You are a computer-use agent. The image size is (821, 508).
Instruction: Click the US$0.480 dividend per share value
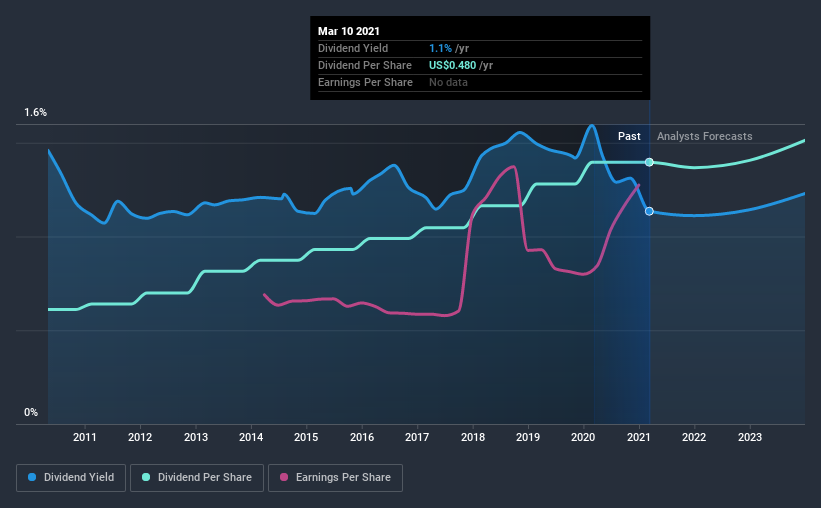452,65
